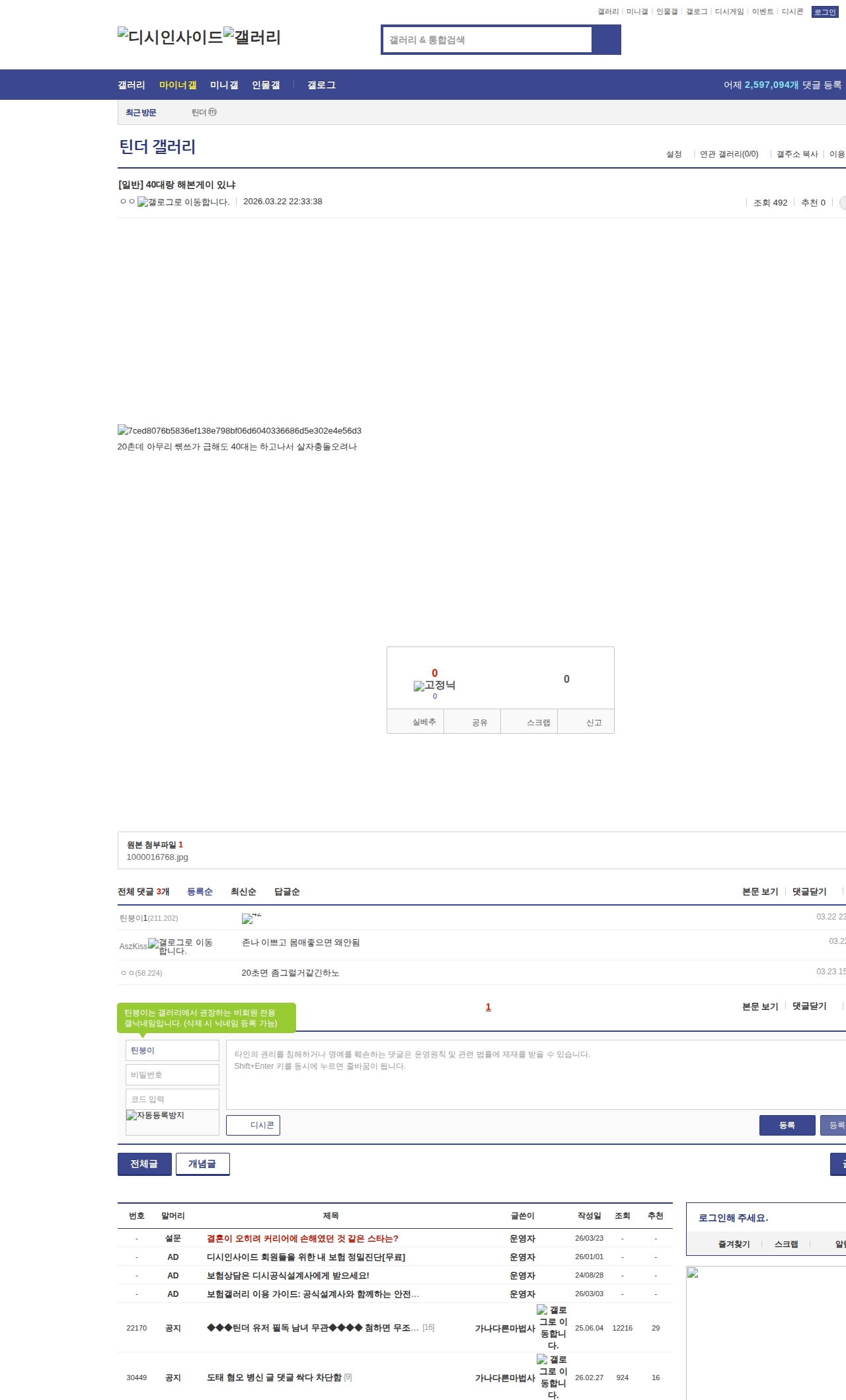Viewport: 846px width, 1400px height.
Task: Open the broken attached image 7ced8076b5836ef…
Action: pos(239,430)
